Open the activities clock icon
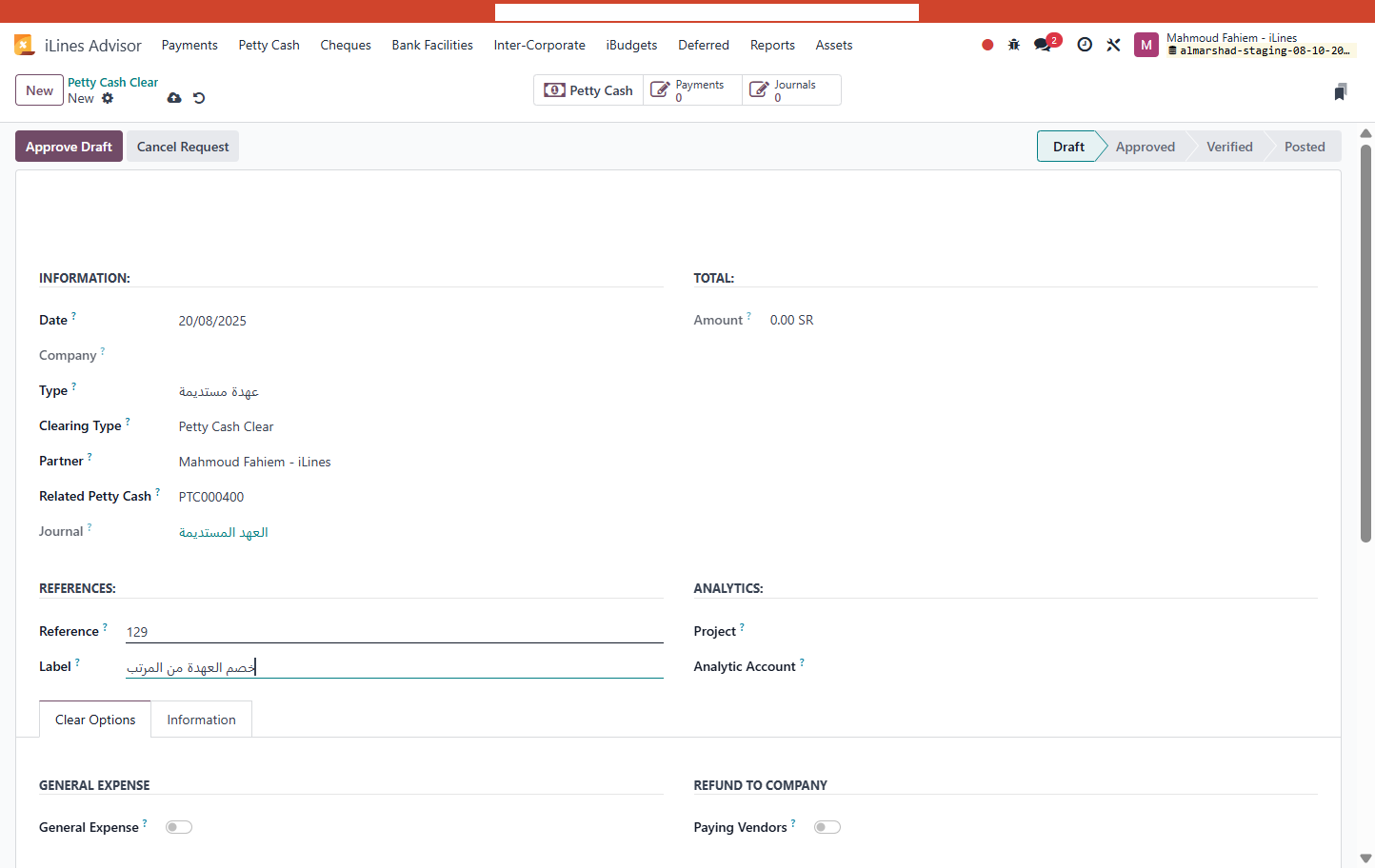 tap(1085, 45)
